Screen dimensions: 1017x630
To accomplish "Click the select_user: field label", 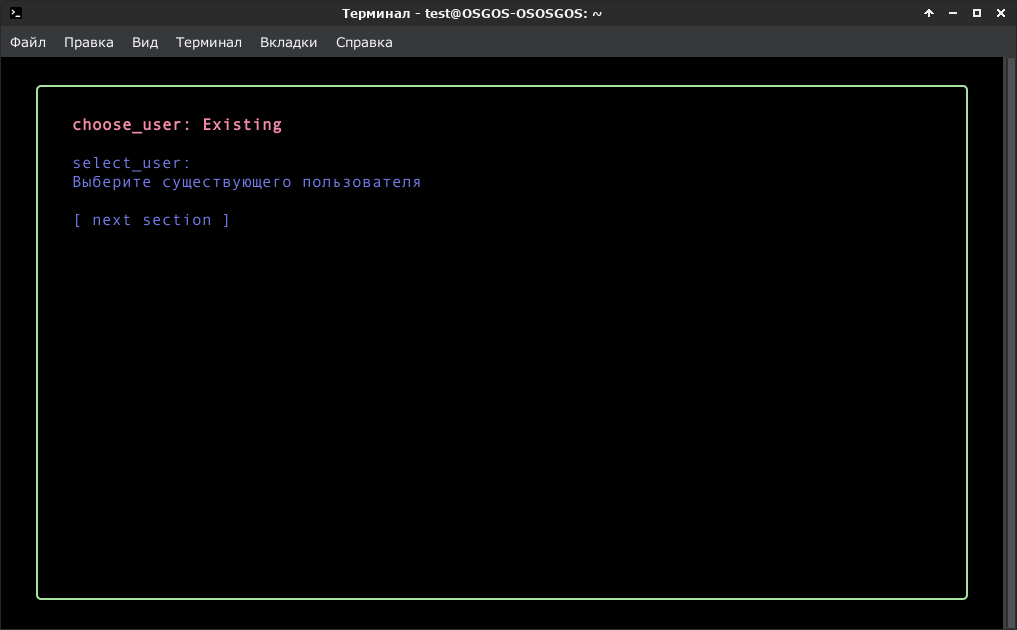I will [x=131, y=163].
